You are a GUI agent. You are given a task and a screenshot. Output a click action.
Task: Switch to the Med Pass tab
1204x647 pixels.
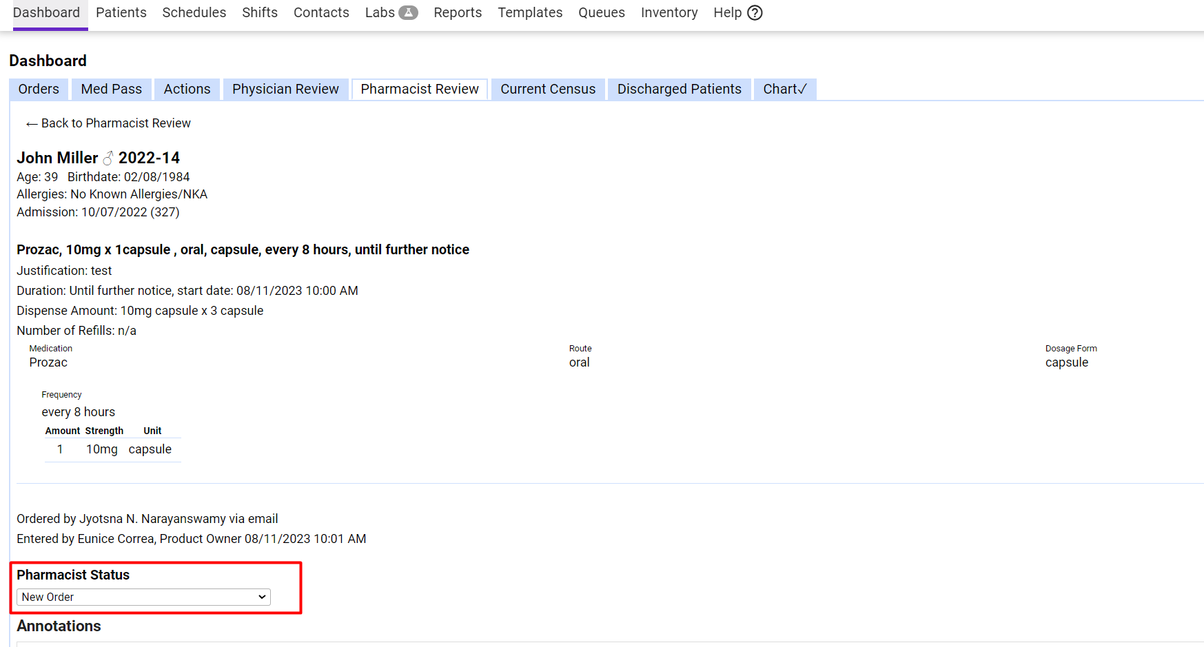click(111, 89)
